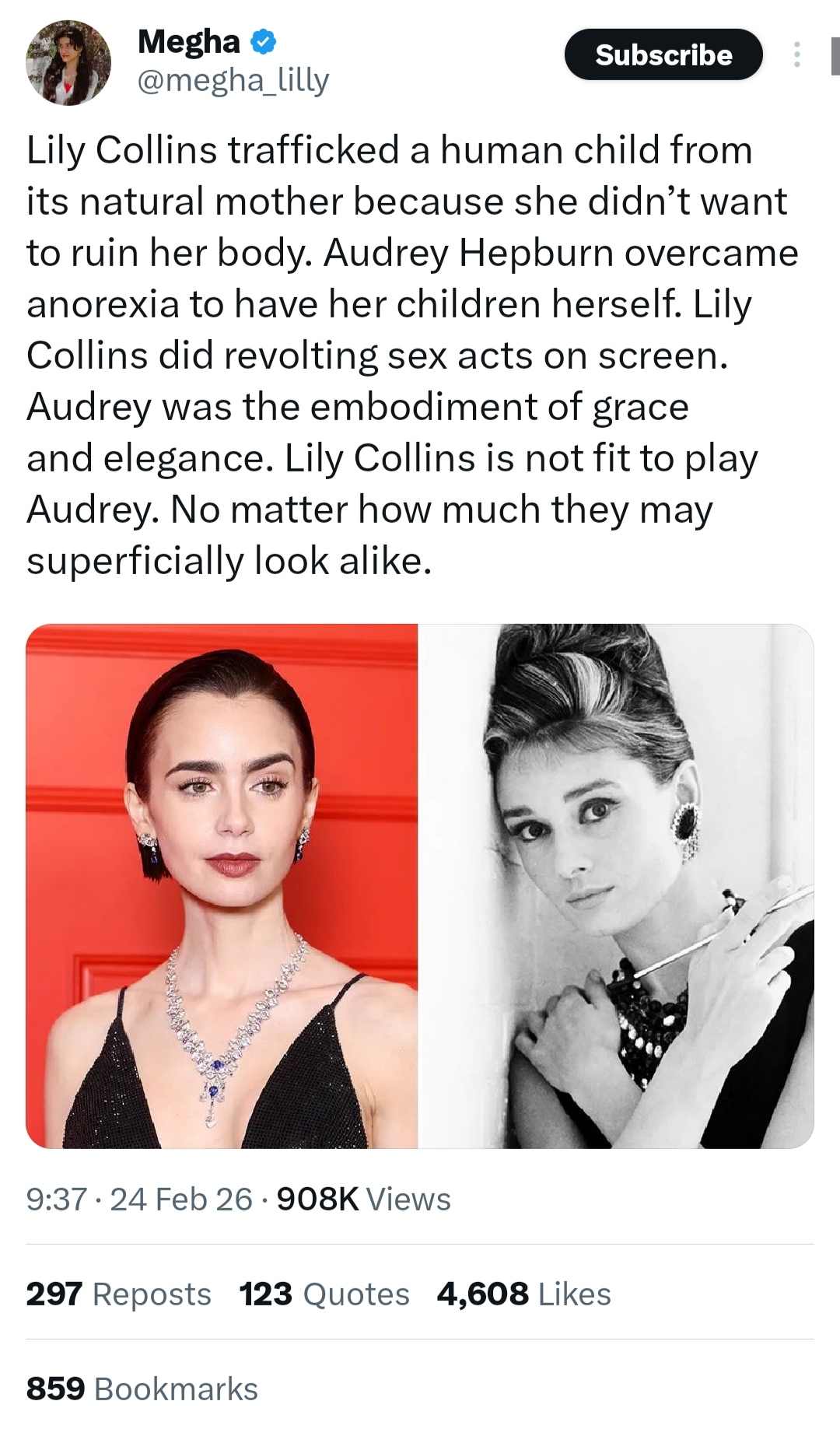View the 297 Reposts list

[x=118, y=1294]
